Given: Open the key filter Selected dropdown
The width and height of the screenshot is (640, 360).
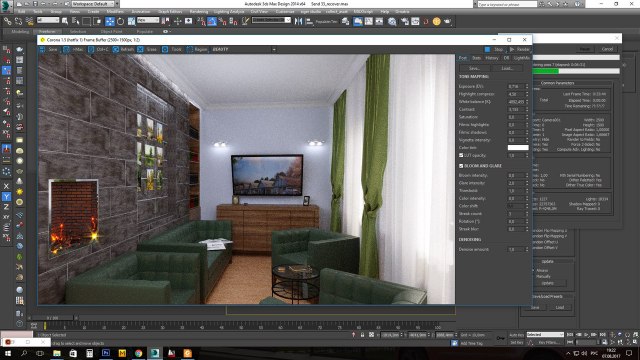Looking at the screenshot, I should click(x=545, y=335).
